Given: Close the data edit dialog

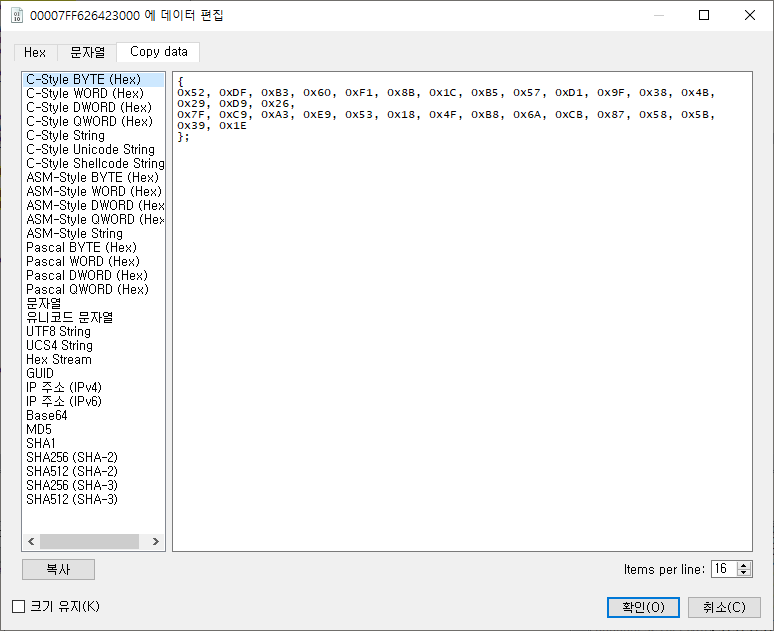Looking at the screenshot, I should pyautogui.click(x=750, y=15).
